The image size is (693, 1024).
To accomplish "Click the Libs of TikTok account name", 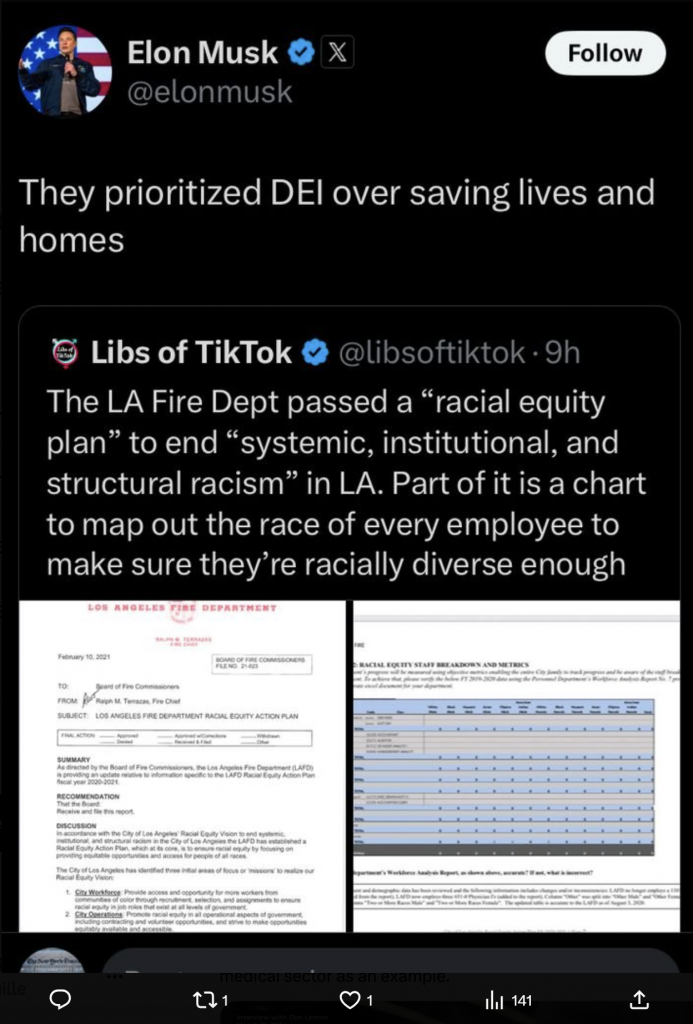I will pyautogui.click(x=192, y=353).
